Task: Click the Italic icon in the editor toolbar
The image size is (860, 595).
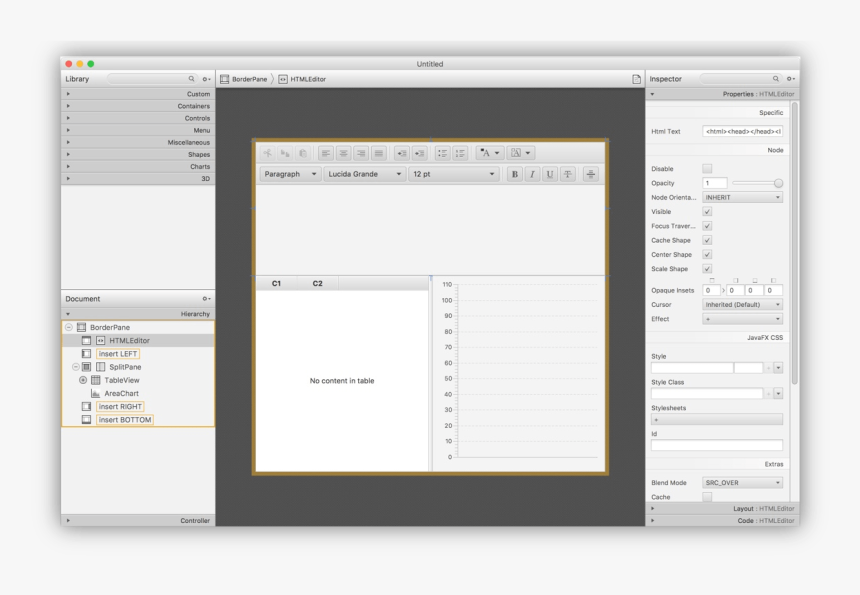Action: coord(531,174)
